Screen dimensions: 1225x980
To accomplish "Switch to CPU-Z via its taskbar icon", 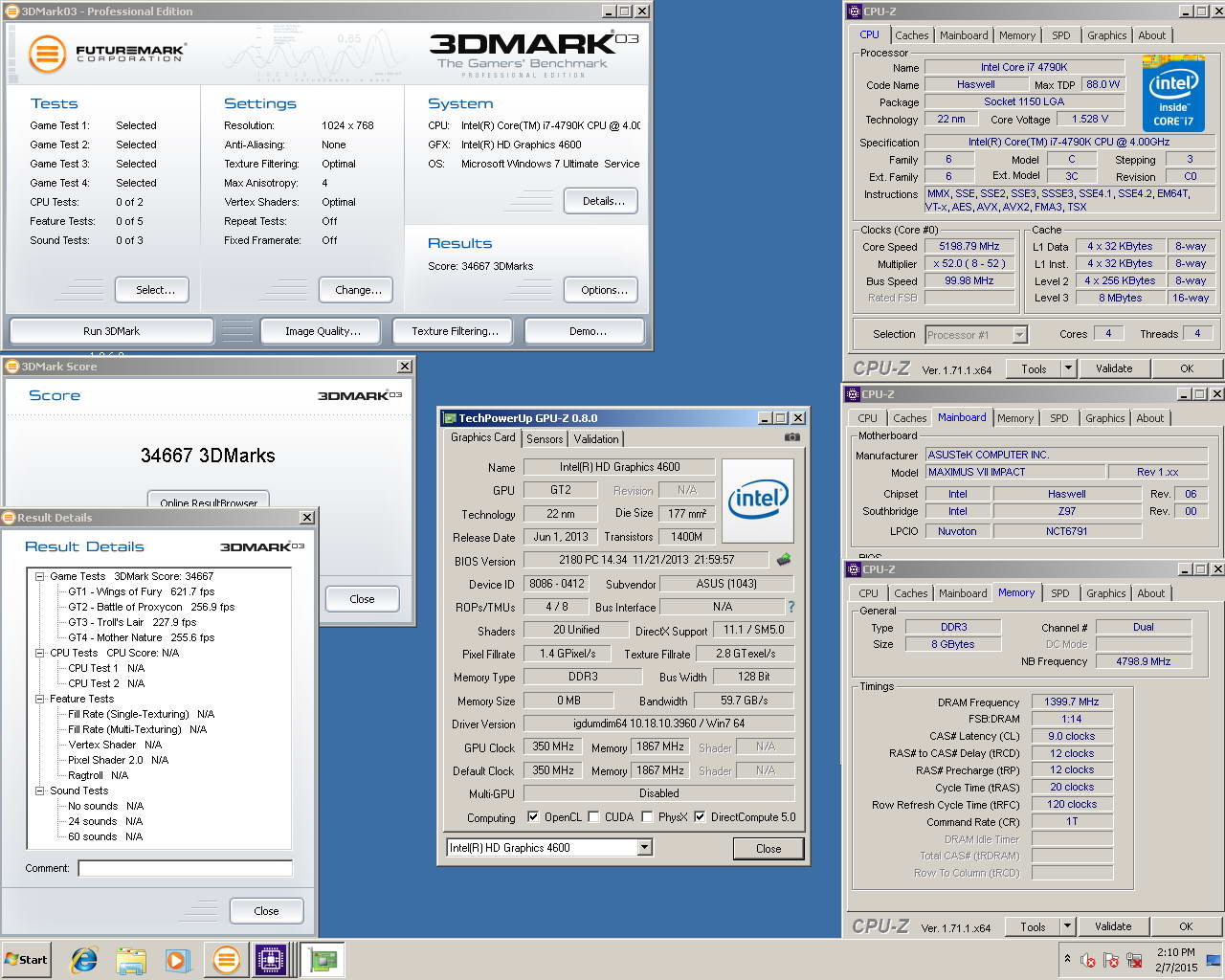I will pos(271,960).
